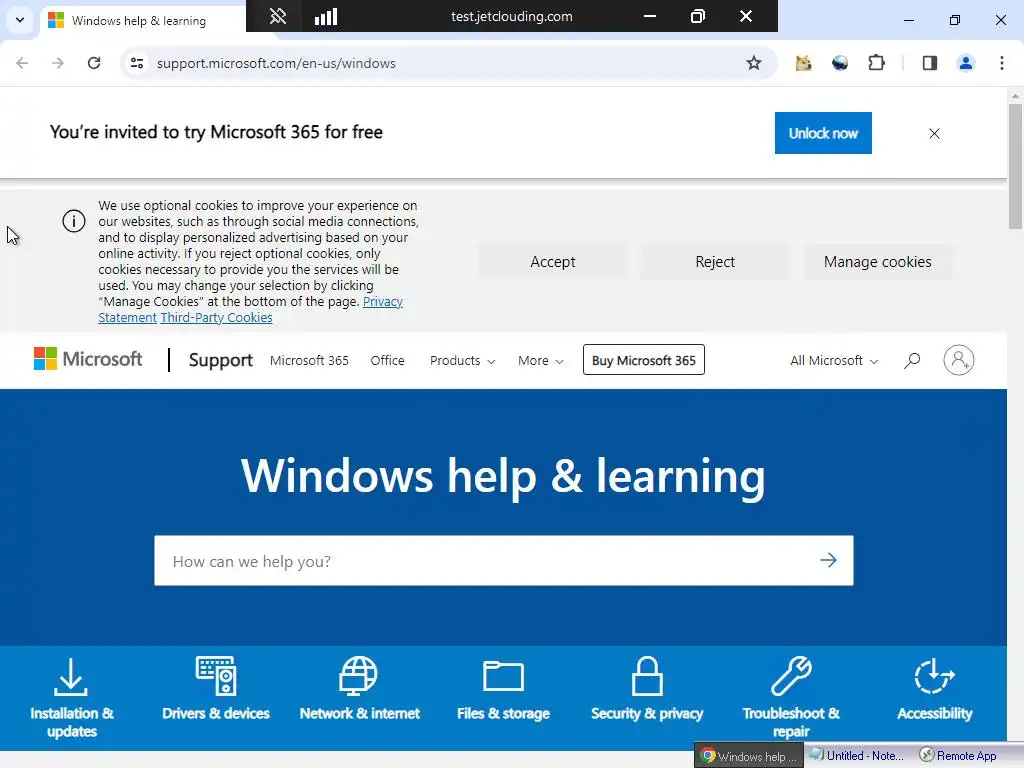
Task: Open Network & internet category
Action: tap(359, 690)
